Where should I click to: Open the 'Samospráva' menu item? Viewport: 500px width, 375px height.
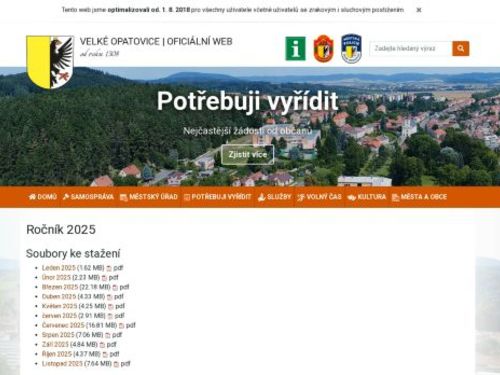pyautogui.click(x=88, y=197)
